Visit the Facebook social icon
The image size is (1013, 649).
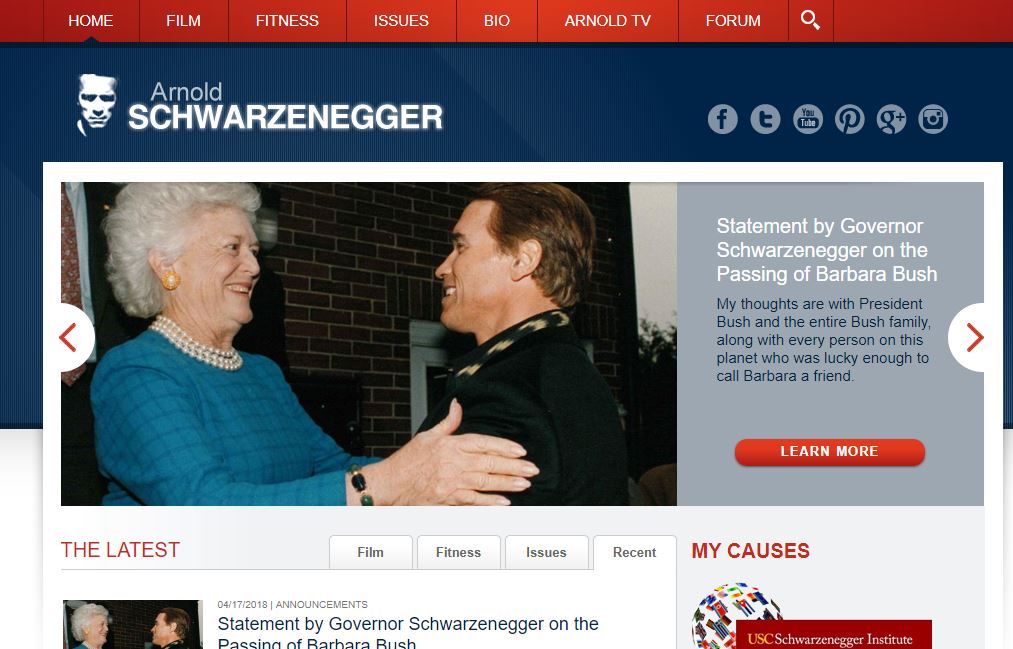coord(722,119)
